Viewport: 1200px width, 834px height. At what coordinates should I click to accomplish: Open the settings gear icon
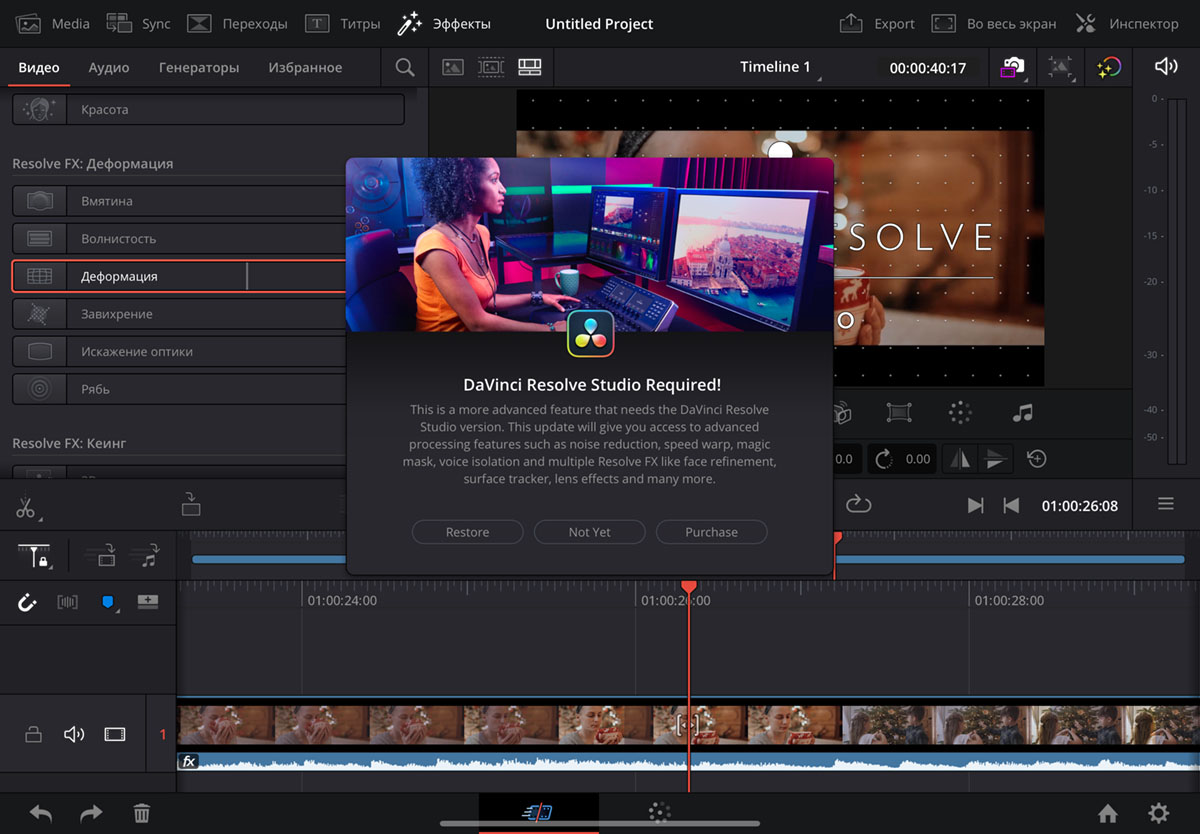[x=1159, y=813]
